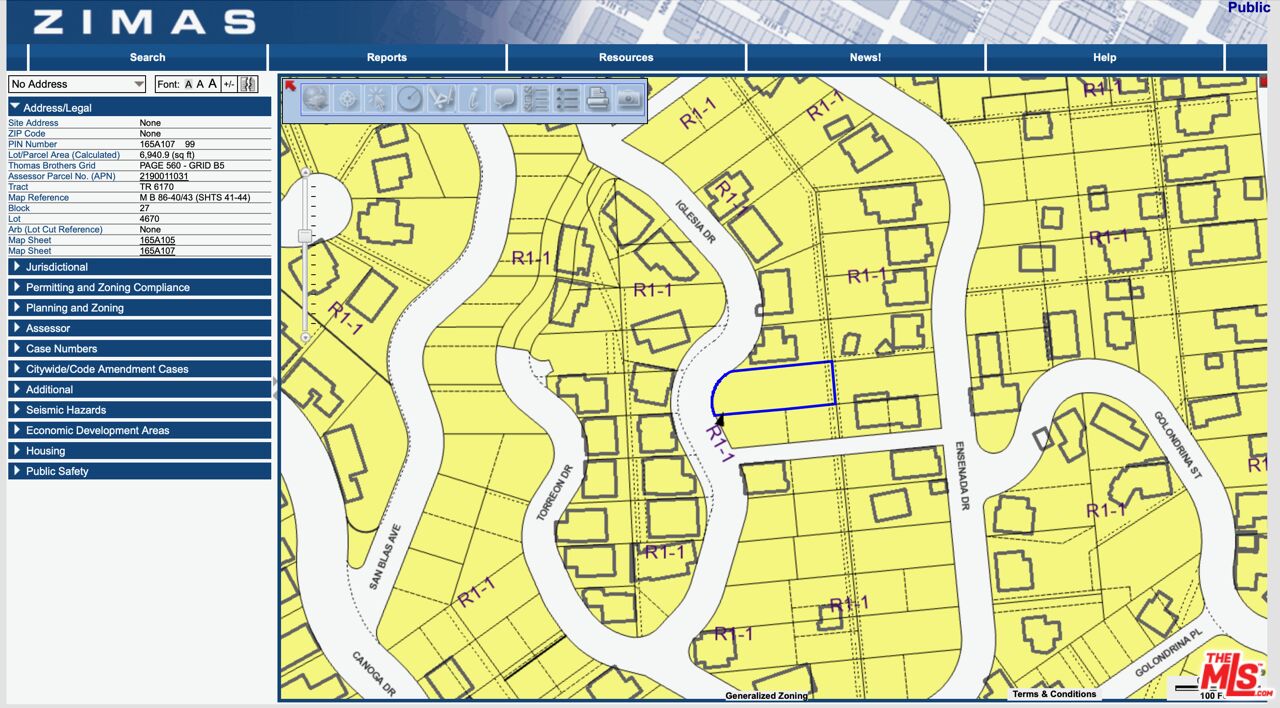The height and width of the screenshot is (708, 1280).
Task: Open the checklist layers icon
Action: tap(535, 98)
